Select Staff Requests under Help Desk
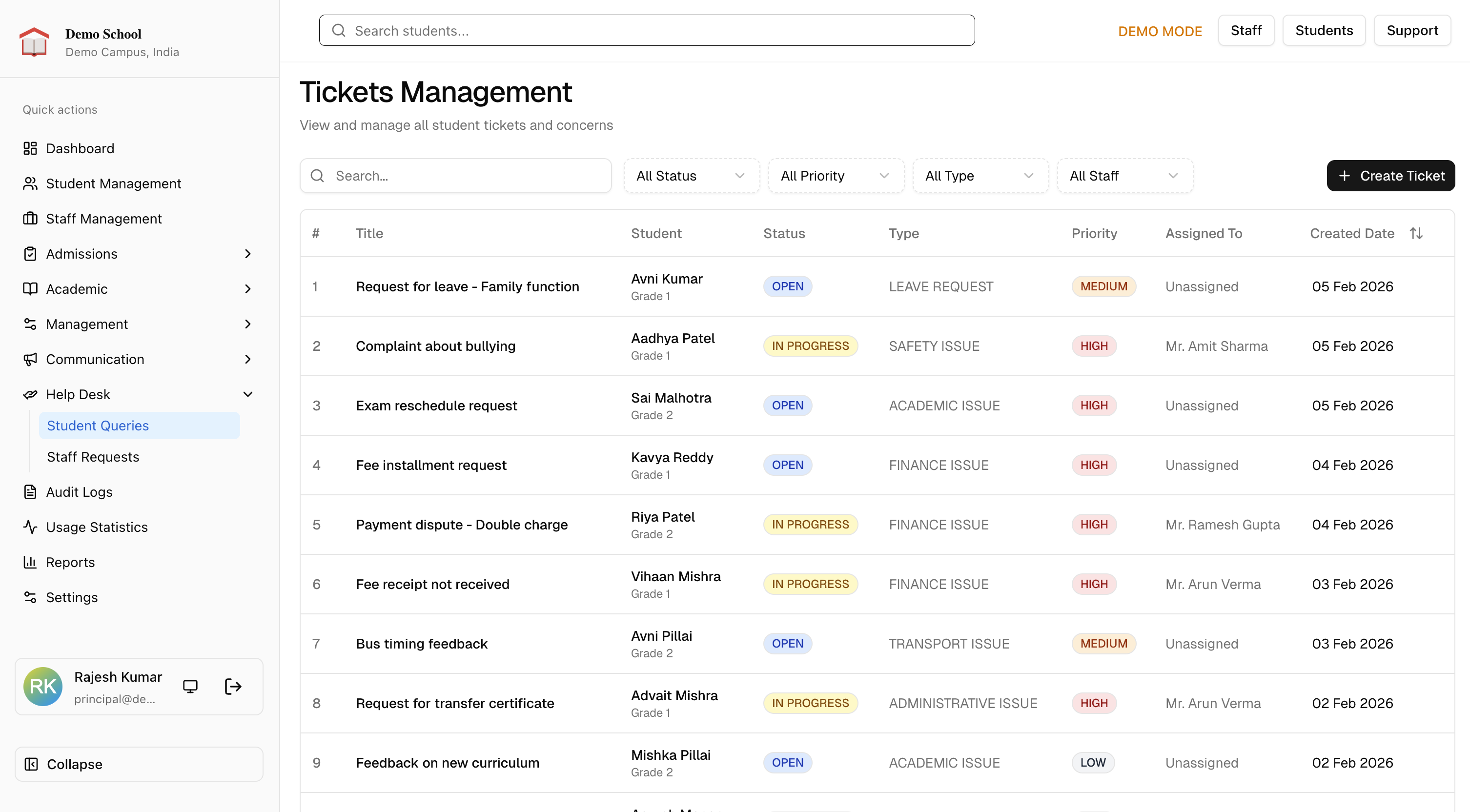Viewport: 1470px width, 812px height. (x=93, y=456)
